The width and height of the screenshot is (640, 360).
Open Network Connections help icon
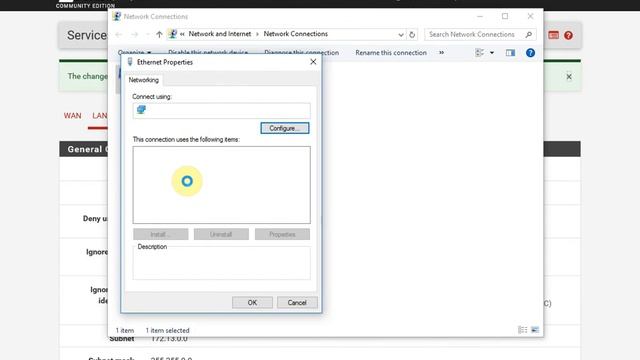[530, 53]
